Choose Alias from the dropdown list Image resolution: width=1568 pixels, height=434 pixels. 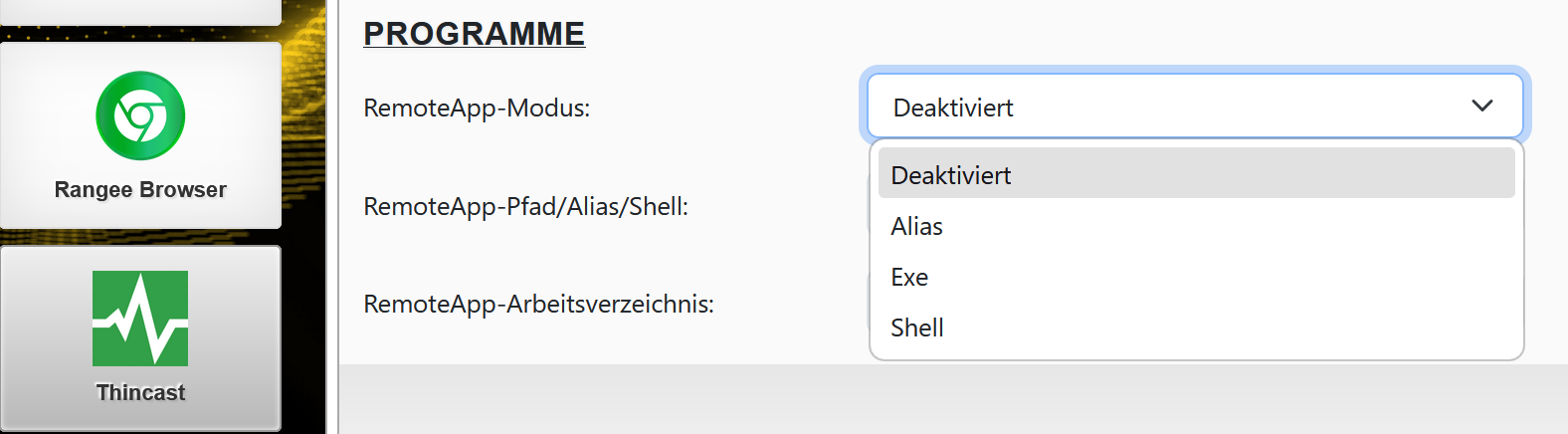917,226
